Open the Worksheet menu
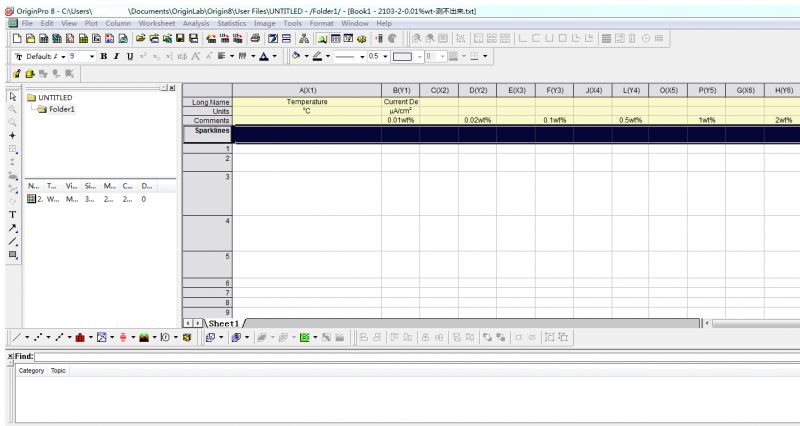Viewport: 800px width, 426px height. [157, 23]
